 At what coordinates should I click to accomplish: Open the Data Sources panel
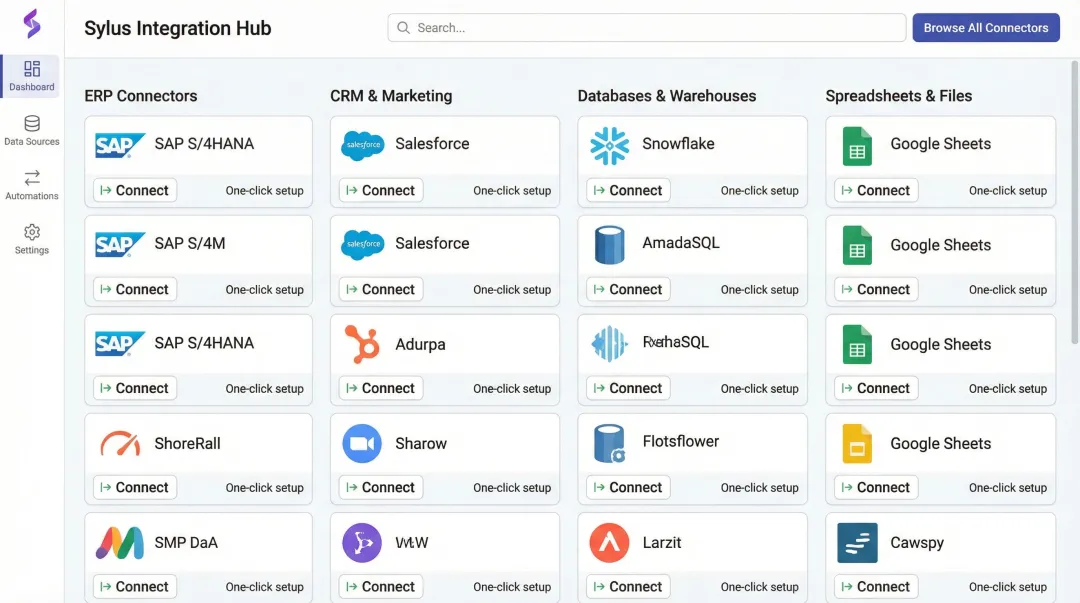31,131
